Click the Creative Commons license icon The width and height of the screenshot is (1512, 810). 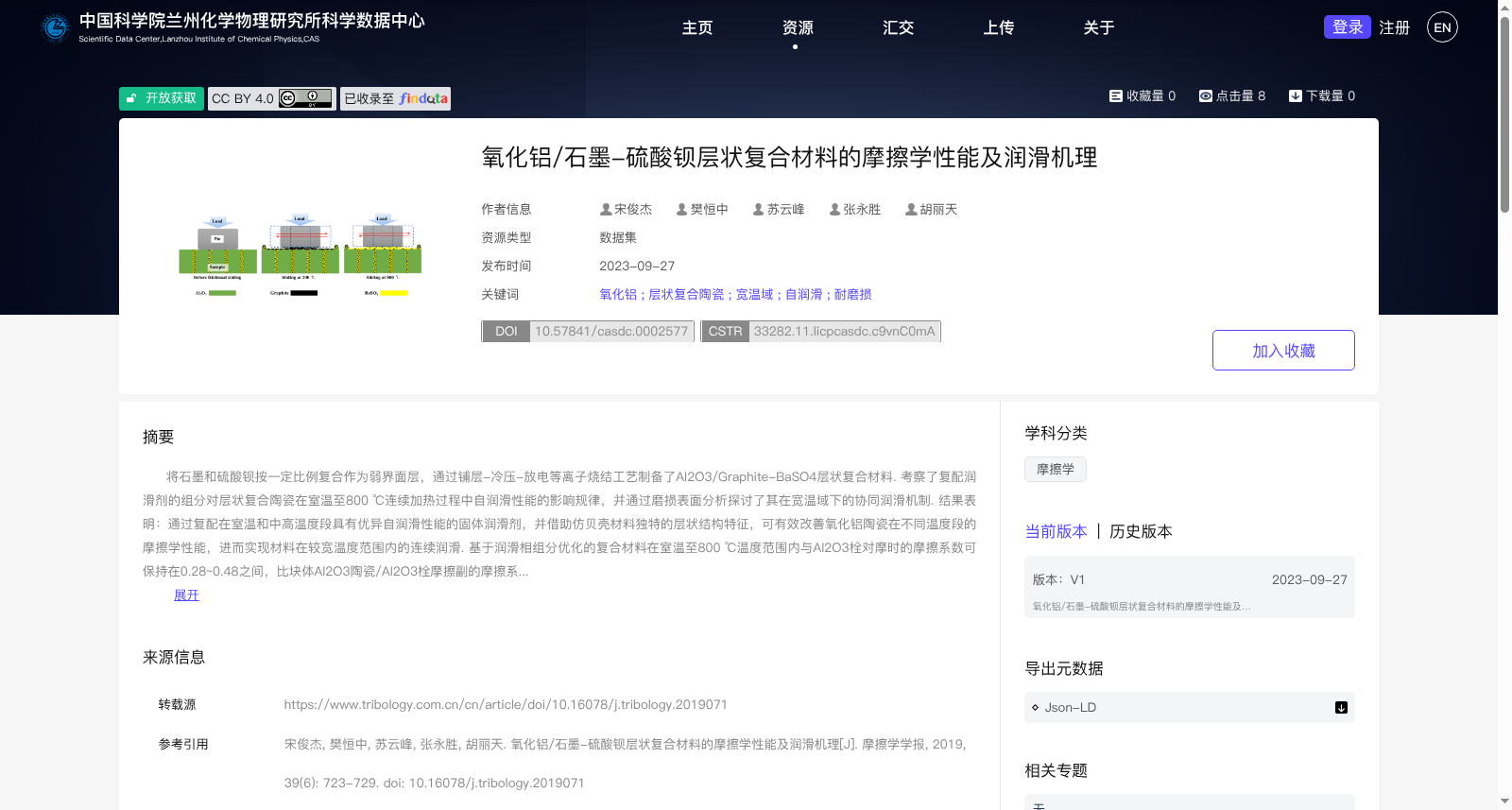click(305, 98)
